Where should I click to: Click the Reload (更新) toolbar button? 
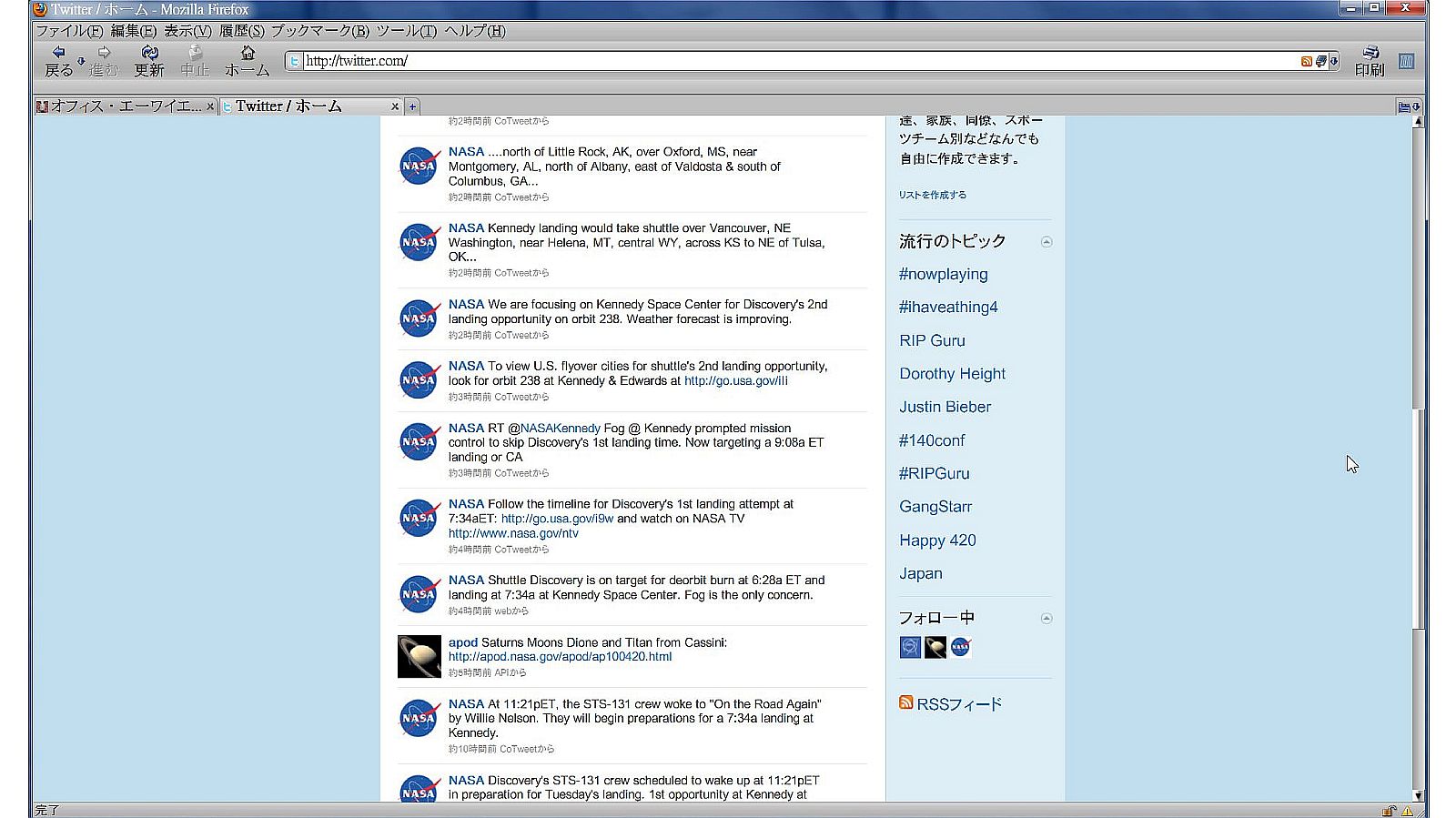coord(149,60)
